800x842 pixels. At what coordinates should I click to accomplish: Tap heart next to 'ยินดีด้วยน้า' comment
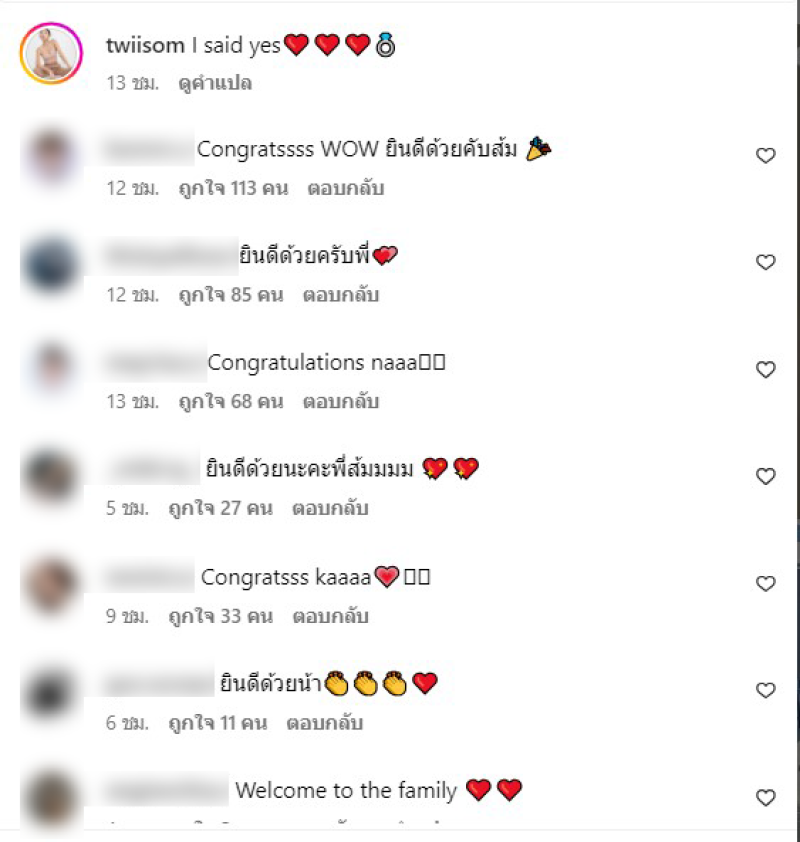(x=766, y=690)
